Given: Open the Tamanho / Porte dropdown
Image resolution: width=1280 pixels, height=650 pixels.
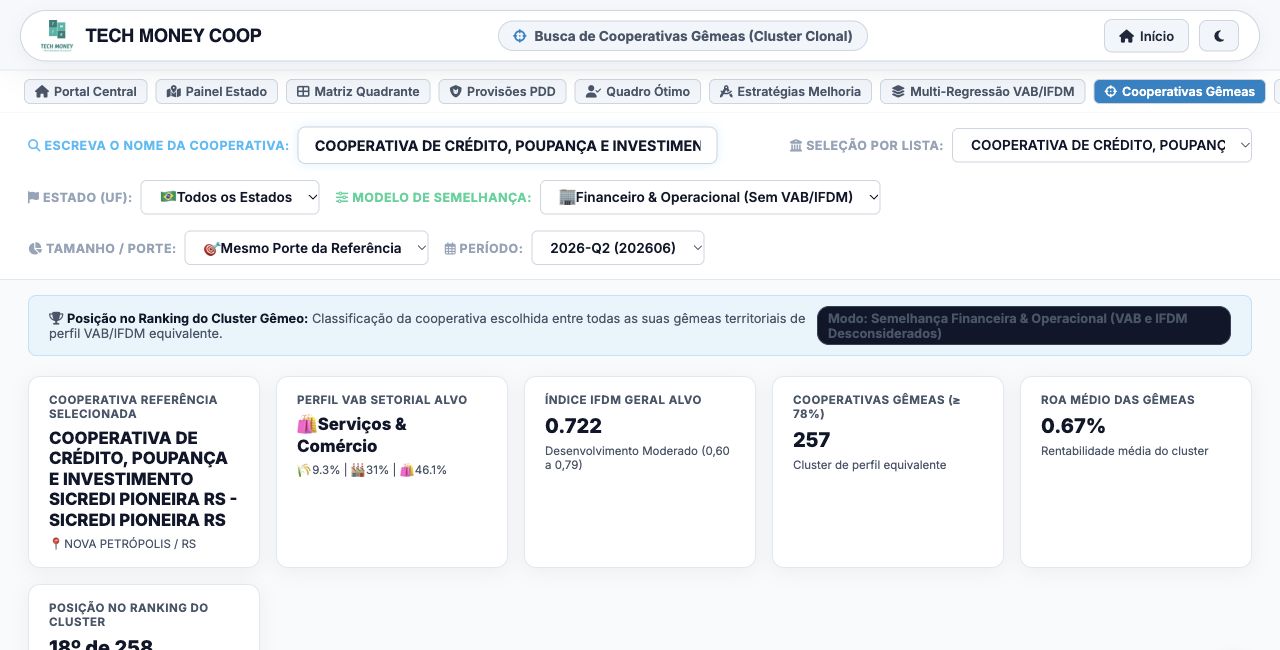Looking at the screenshot, I should (x=306, y=248).
